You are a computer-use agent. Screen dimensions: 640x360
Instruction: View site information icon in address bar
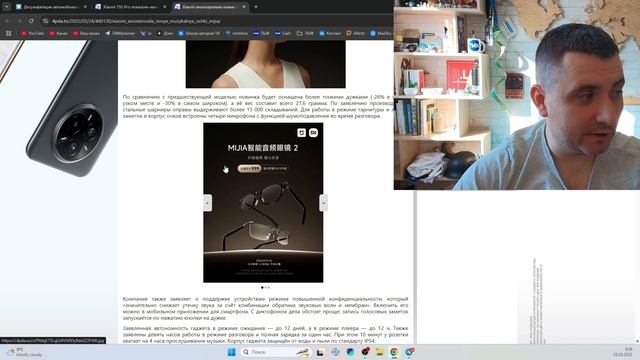[x=45, y=21]
